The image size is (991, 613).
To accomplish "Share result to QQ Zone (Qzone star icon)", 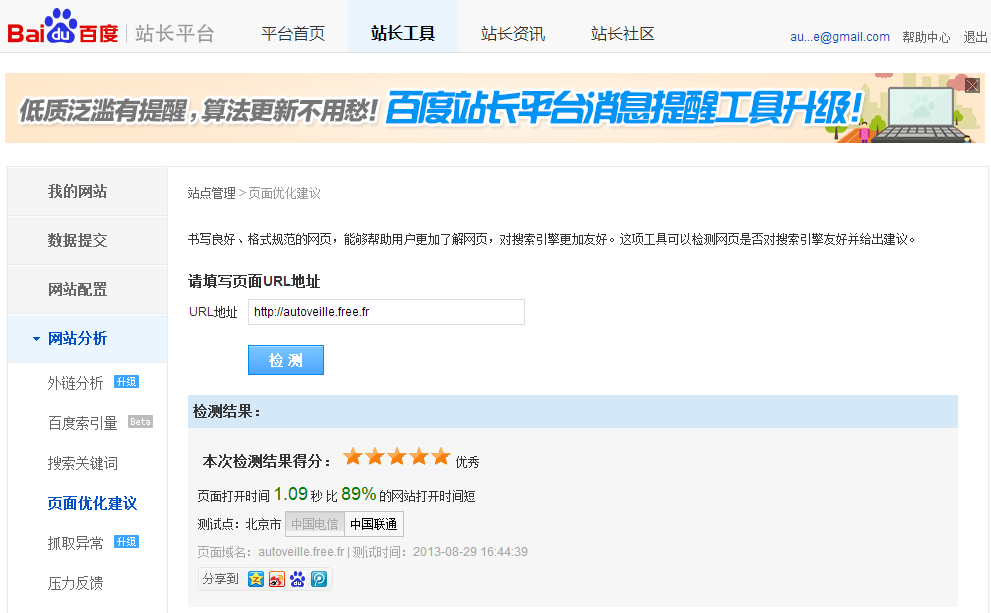I will click(256, 579).
